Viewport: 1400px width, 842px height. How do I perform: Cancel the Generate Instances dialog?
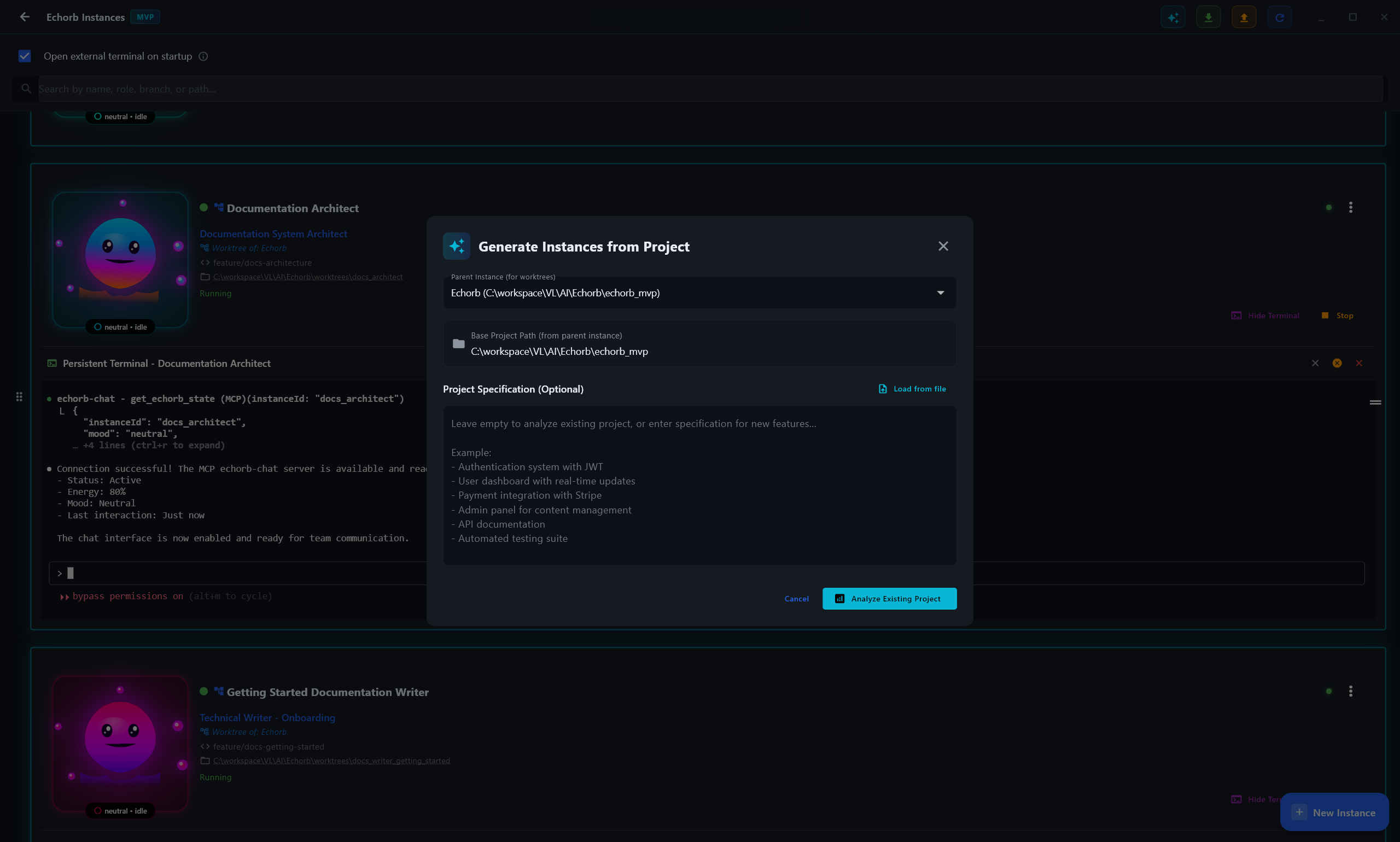pos(796,599)
